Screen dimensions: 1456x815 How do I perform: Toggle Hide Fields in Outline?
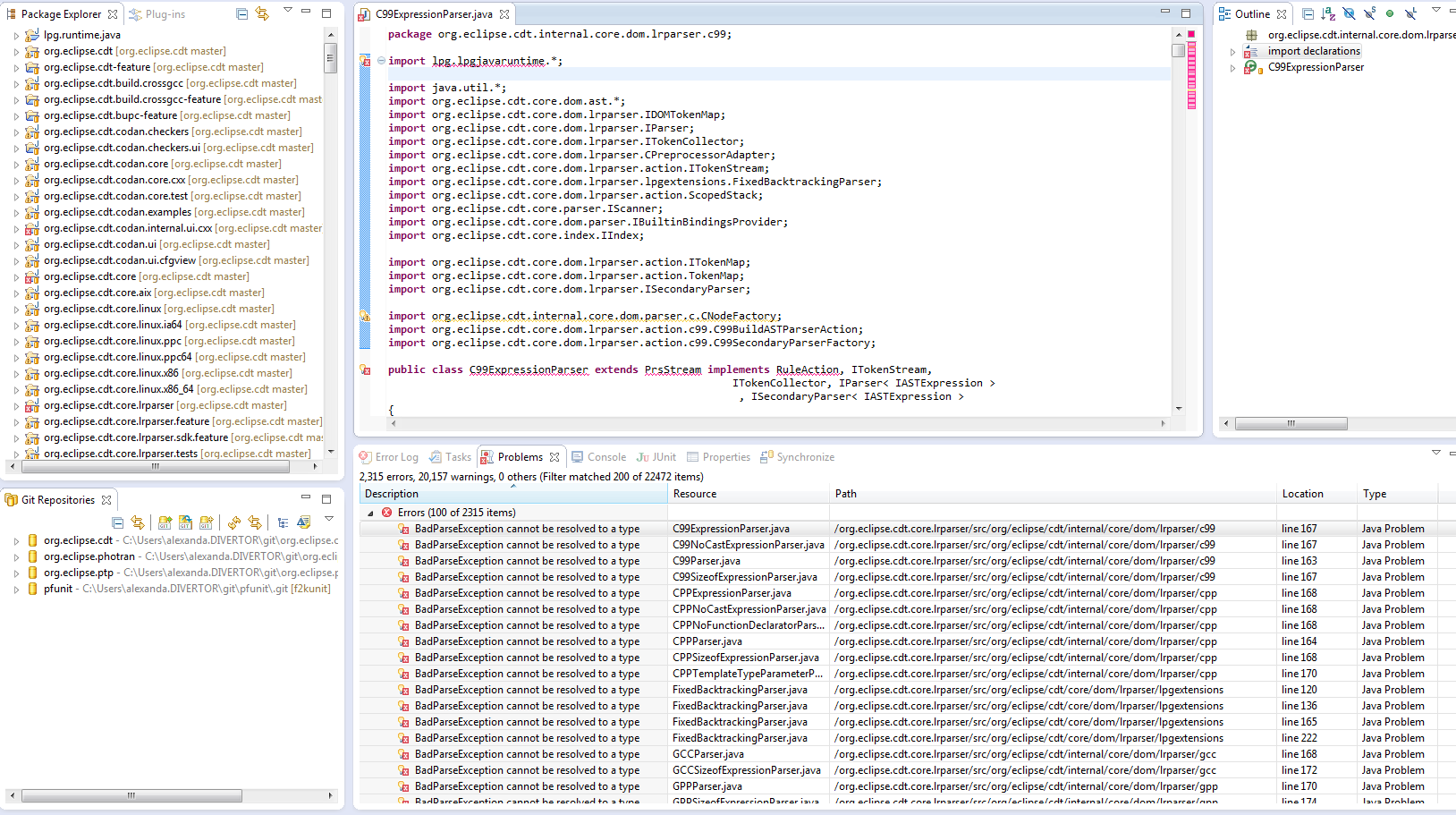pyautogui.click(x=1349, y=14)
